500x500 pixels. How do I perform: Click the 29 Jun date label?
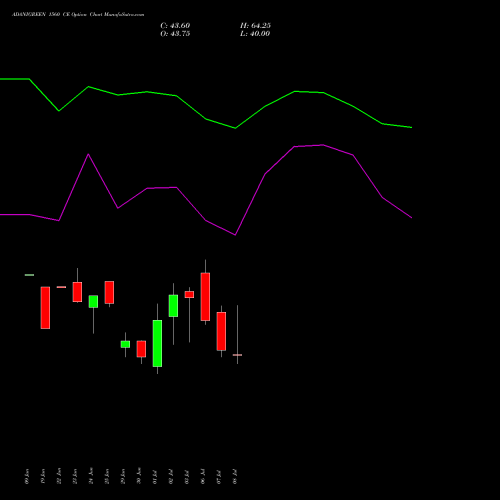(x=123, y=476)
